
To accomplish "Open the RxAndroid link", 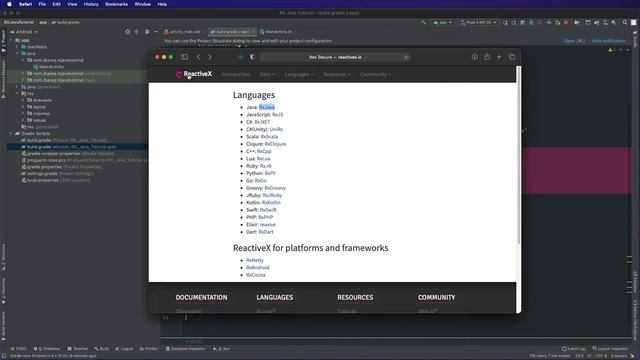I will tap(258, 267).
